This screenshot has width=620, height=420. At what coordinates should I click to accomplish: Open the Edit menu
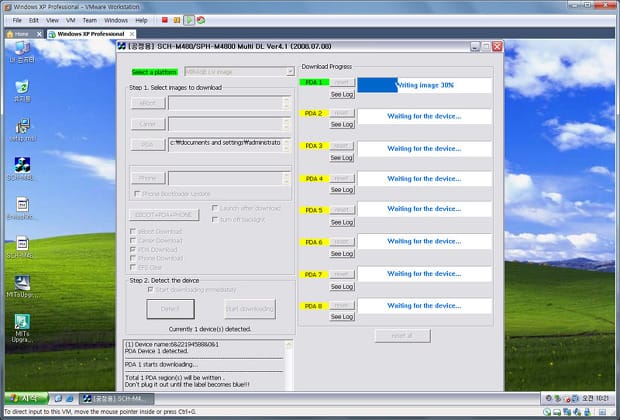[x=34, y=20]
